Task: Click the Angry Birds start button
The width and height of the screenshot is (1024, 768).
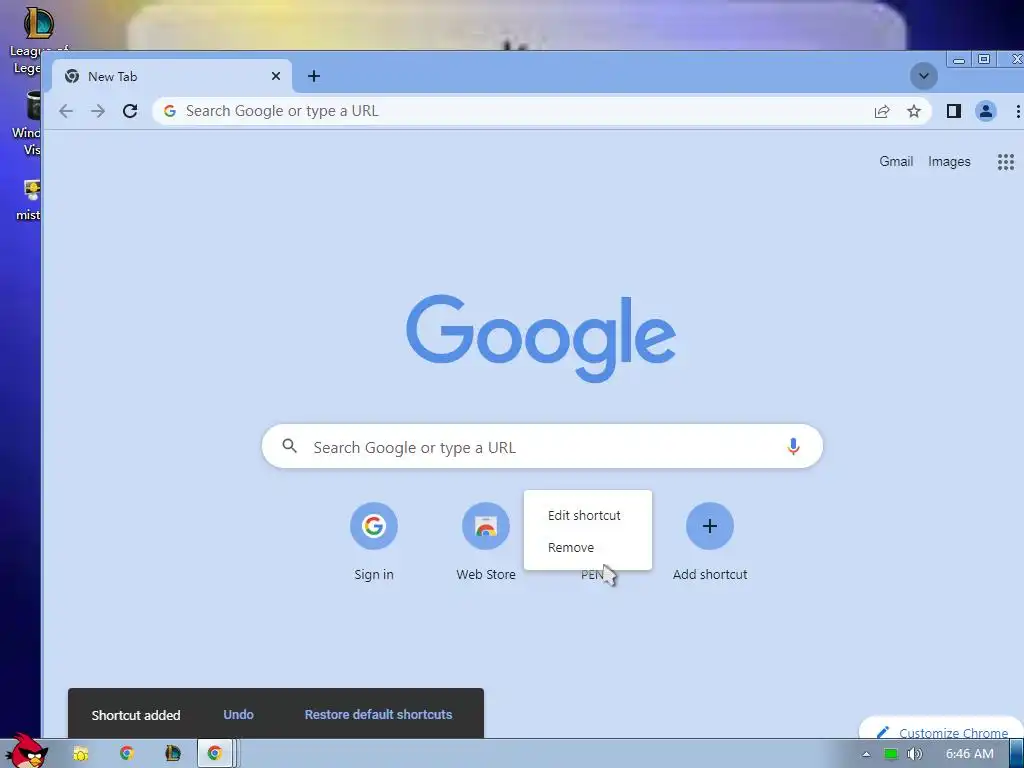Action: click(27, 751)
